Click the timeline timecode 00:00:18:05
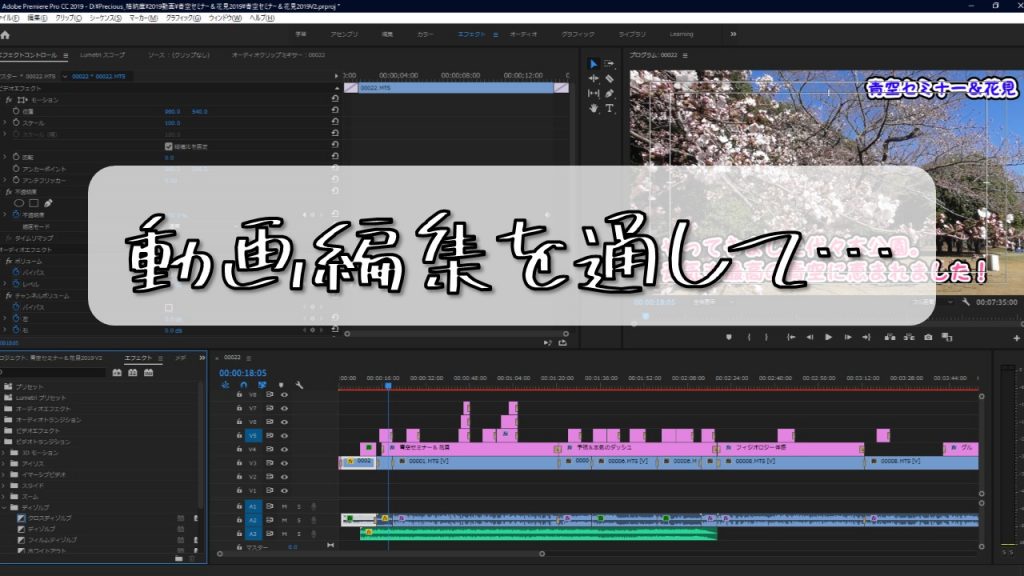 (x=242, y=373)
